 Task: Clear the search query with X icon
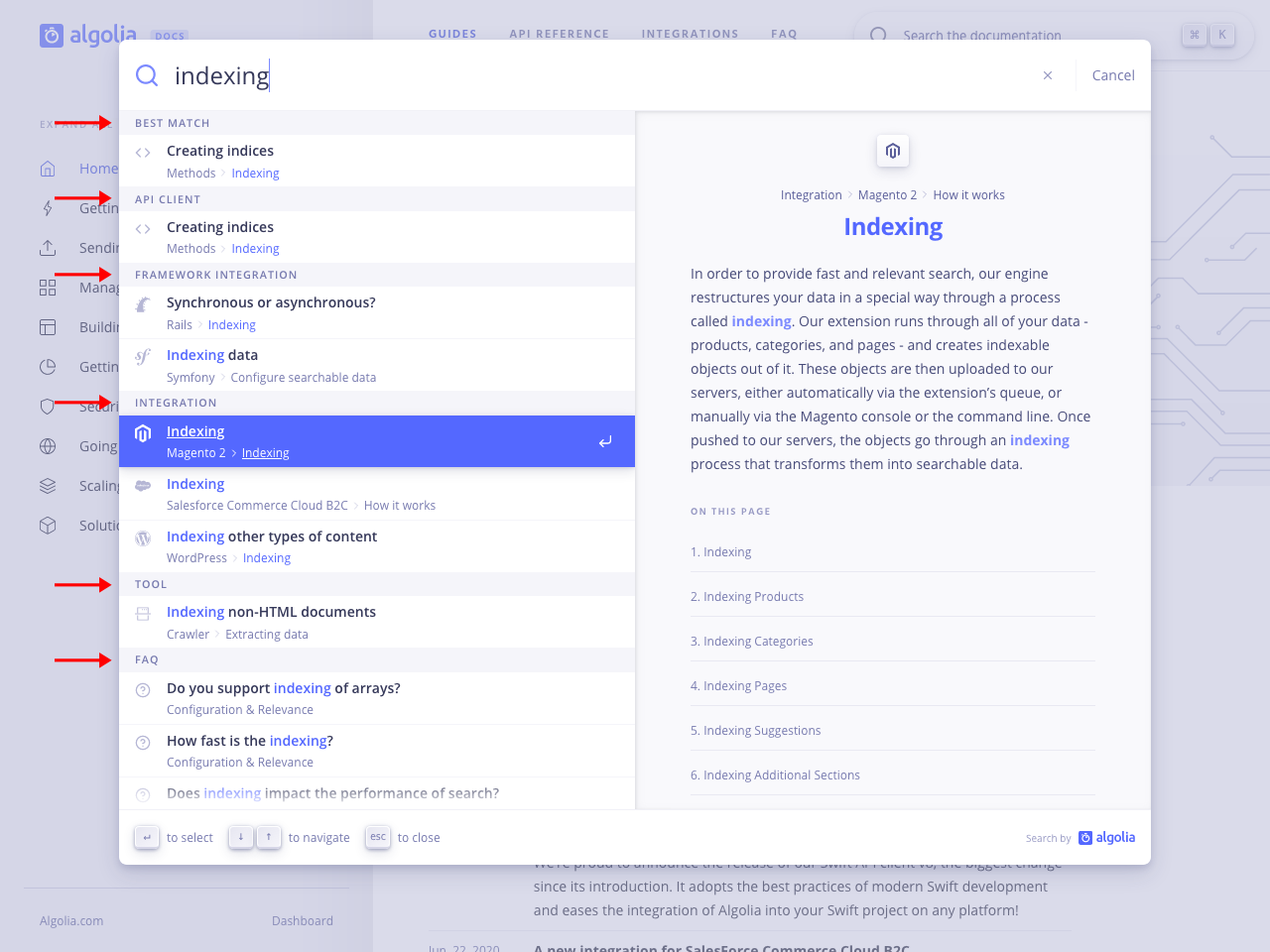[1048, 75]
